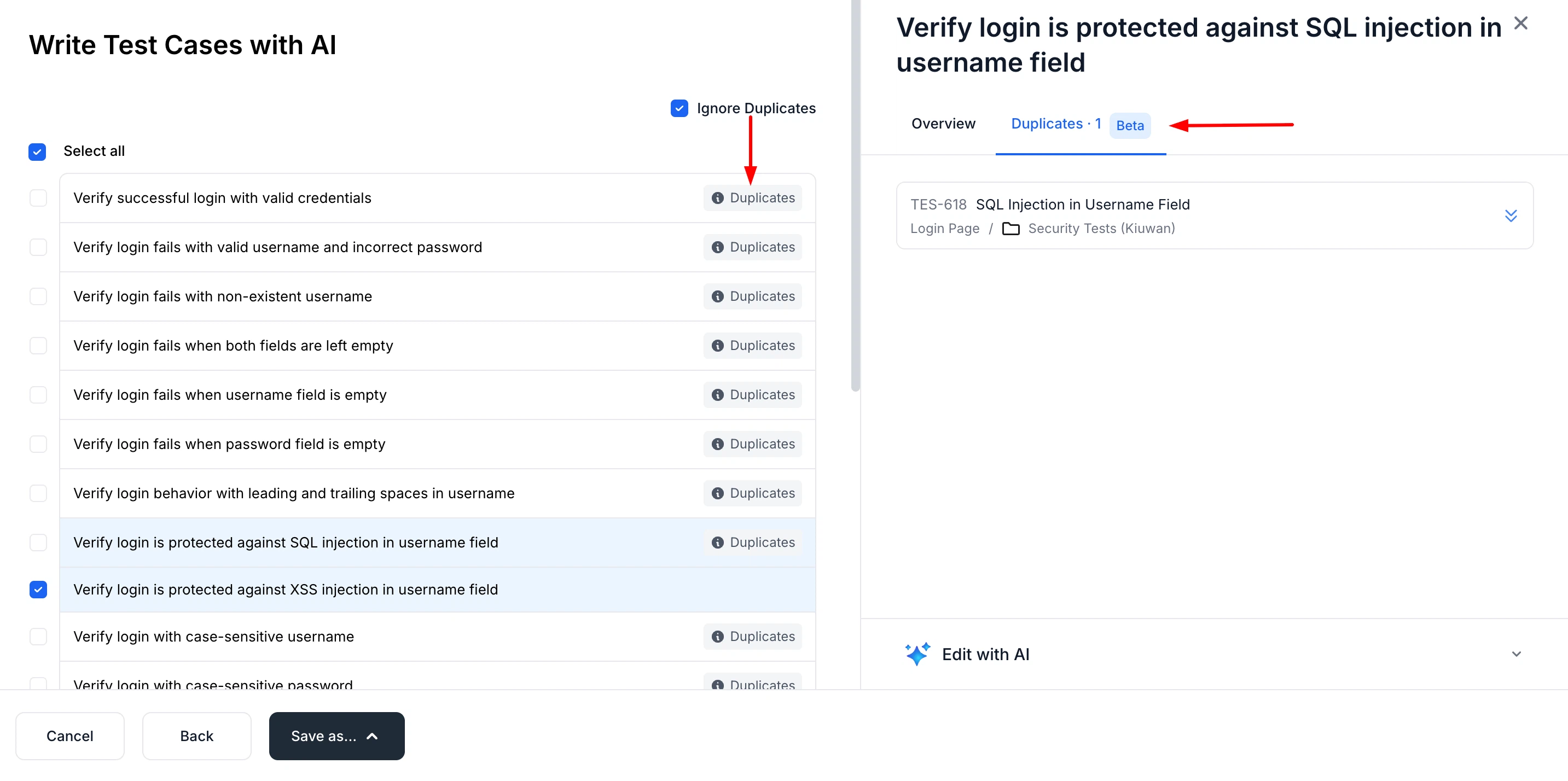Screen dimensions: 1568x781
Task: Click the Duplicates info icon on case-sensitive username row
Action: click(718, 636)
